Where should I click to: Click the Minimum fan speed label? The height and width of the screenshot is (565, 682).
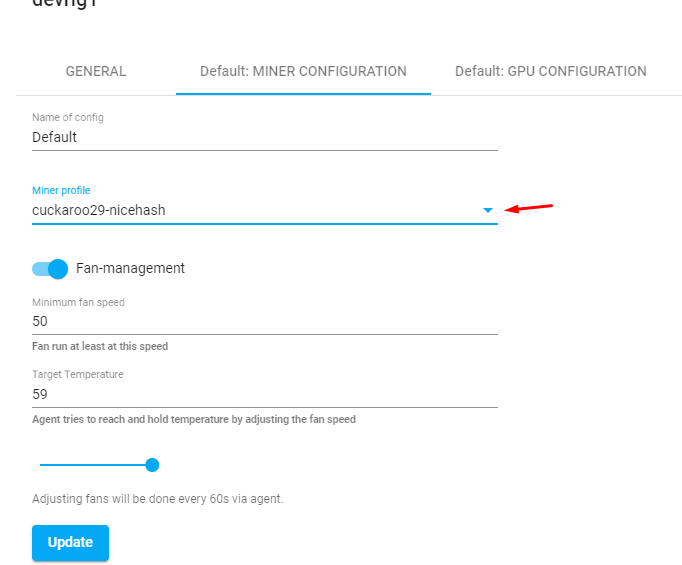pyautogui.click(x=78, y=302)
